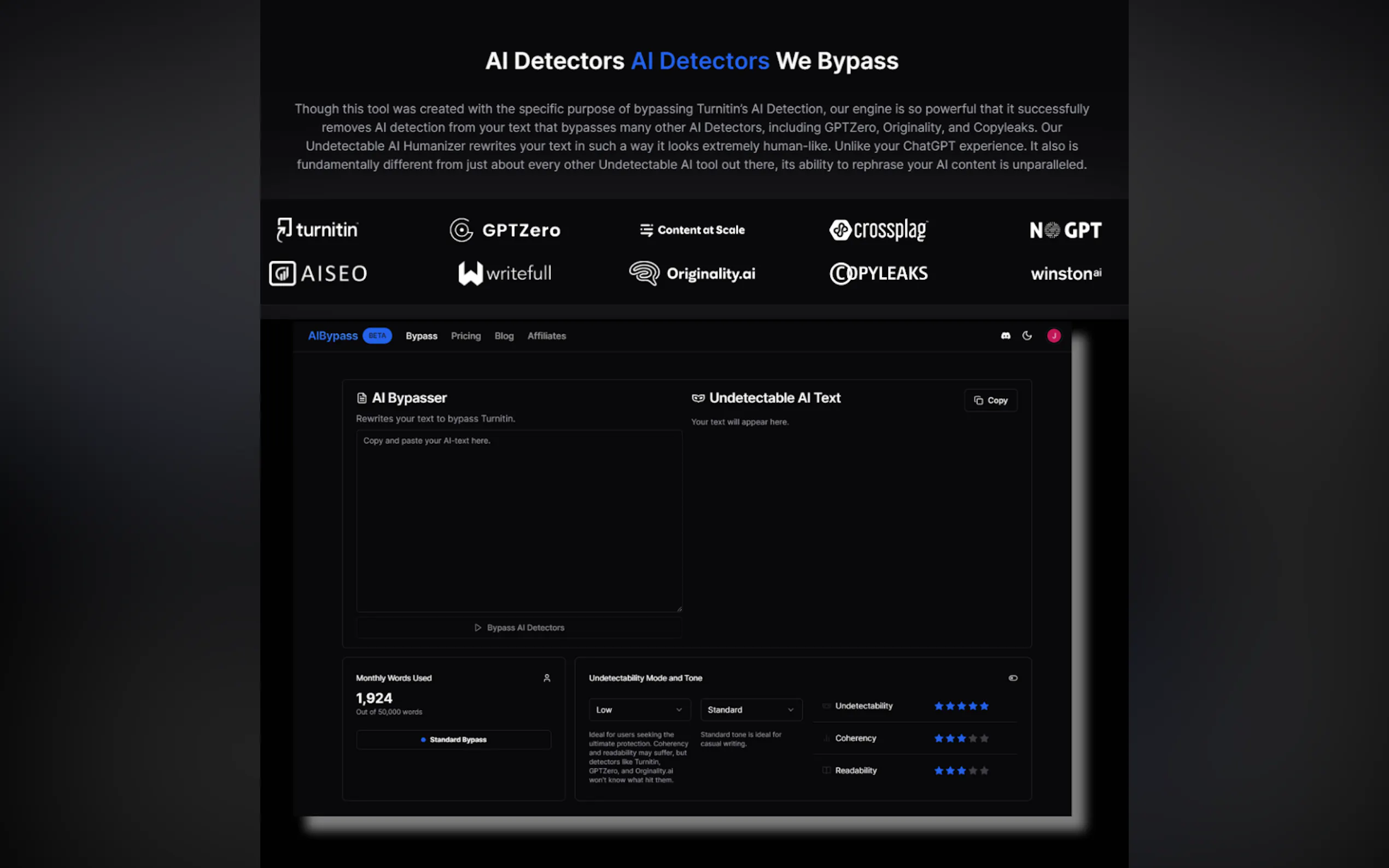
Task: Click the AI-text input area
Action: (518, 521)
